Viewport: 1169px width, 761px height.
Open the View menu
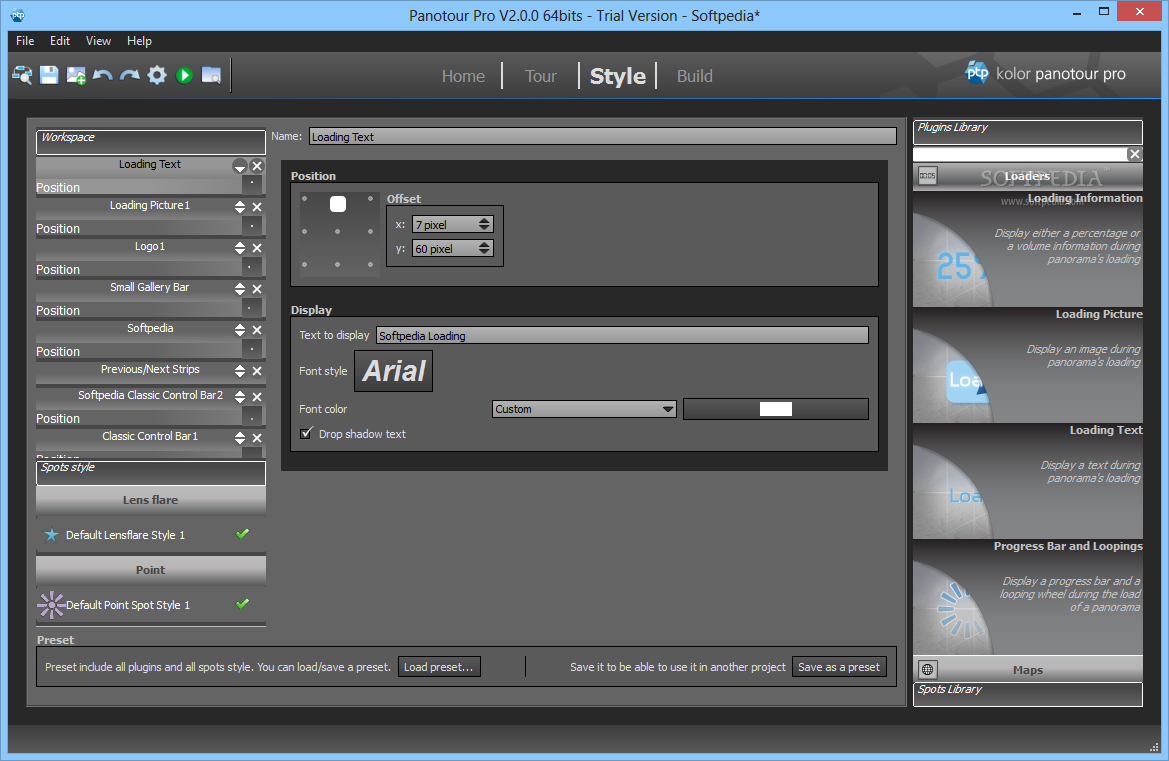[x=98, y=41]
